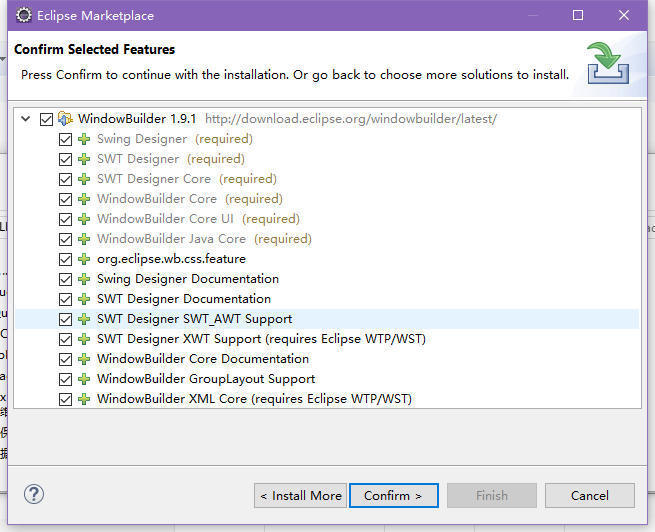Click the install arrow banner icon
The image size is (655, 532).
coord(608,63)
